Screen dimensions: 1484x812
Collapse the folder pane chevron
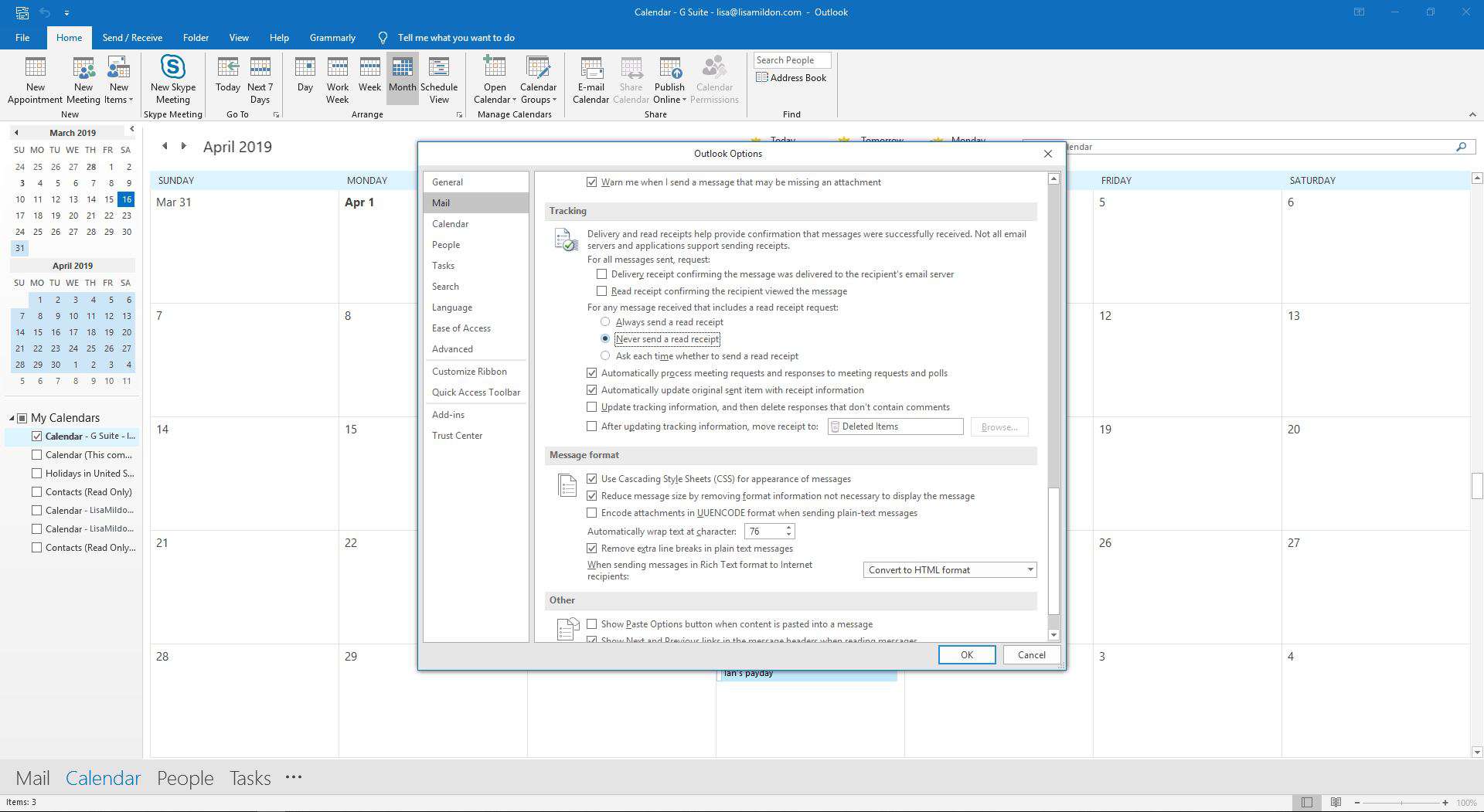tap(132, 129)
